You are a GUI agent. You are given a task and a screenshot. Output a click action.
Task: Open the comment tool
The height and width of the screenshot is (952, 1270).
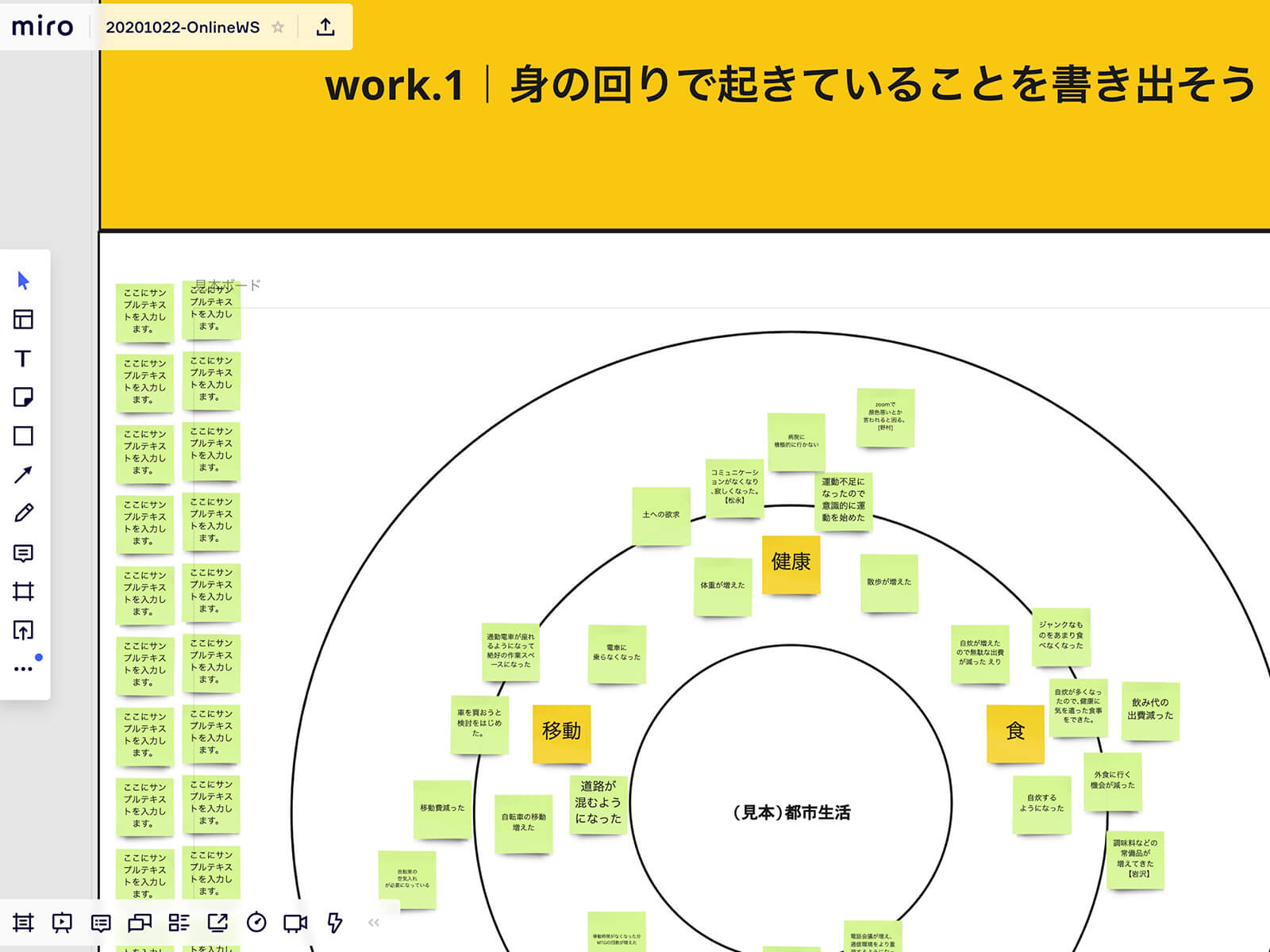tap(23, 553)
